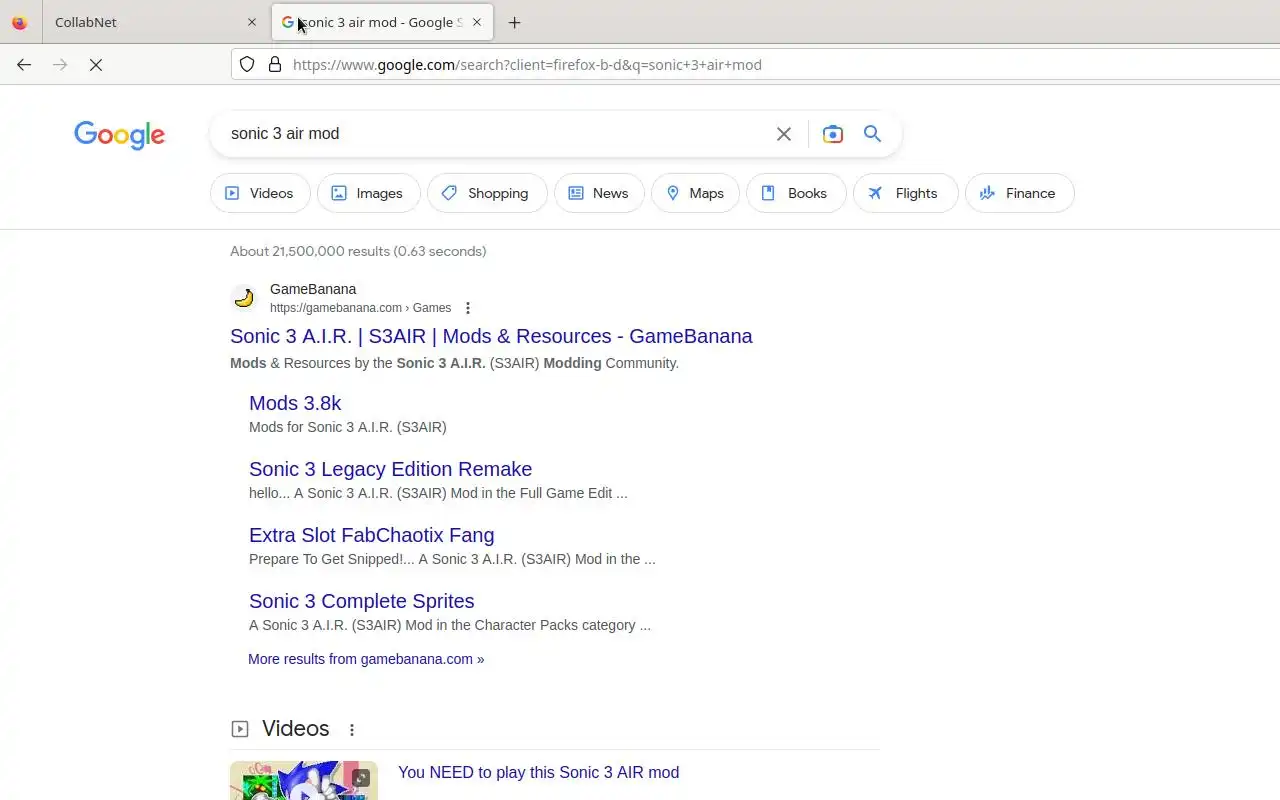The width and height of the screenshot is (1280, 800).
Task: Switch to Books results
Action: point(795,193)
